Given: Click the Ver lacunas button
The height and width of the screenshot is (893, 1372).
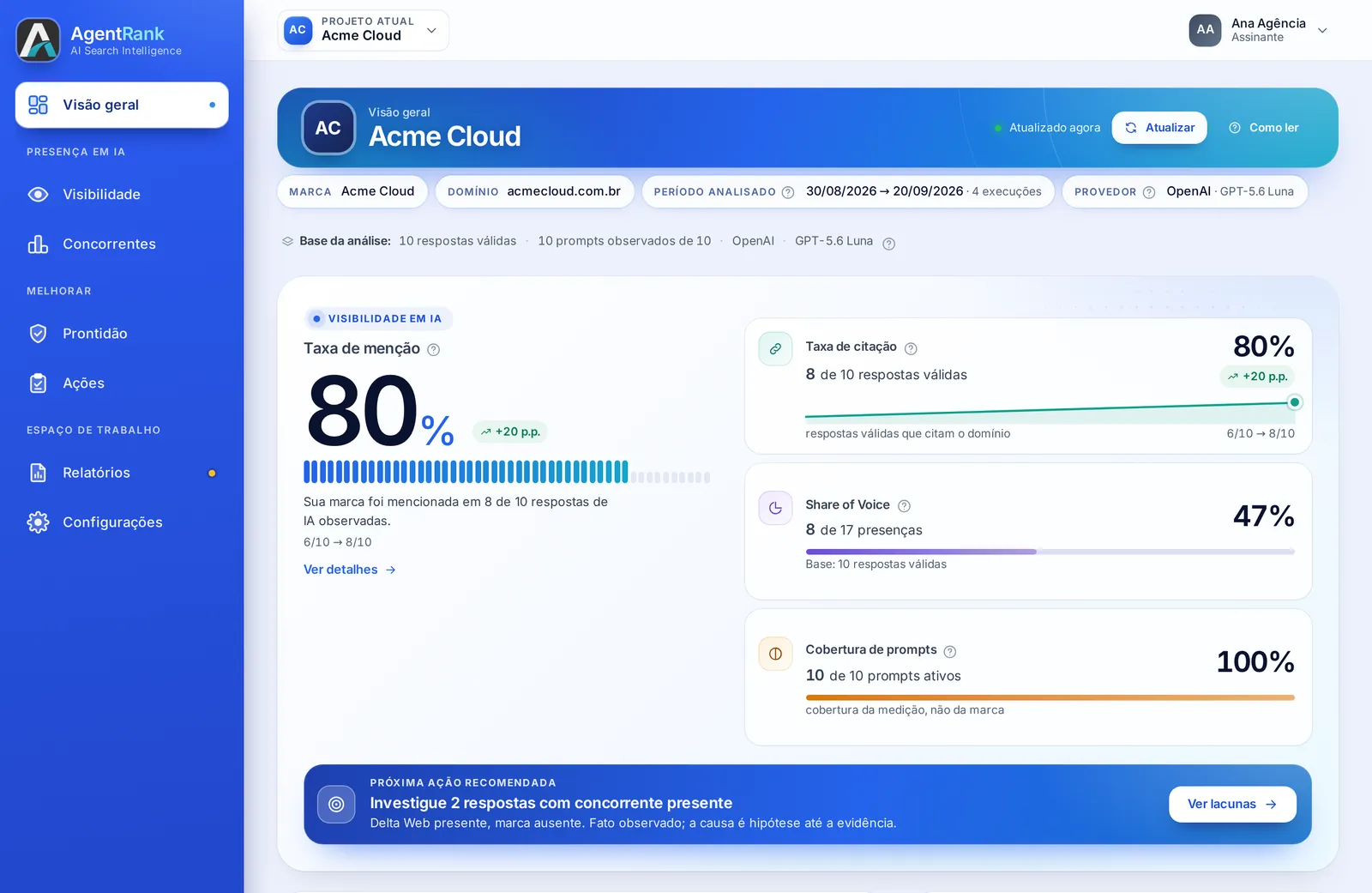Looking at the screenshot, I should 1232,805.
